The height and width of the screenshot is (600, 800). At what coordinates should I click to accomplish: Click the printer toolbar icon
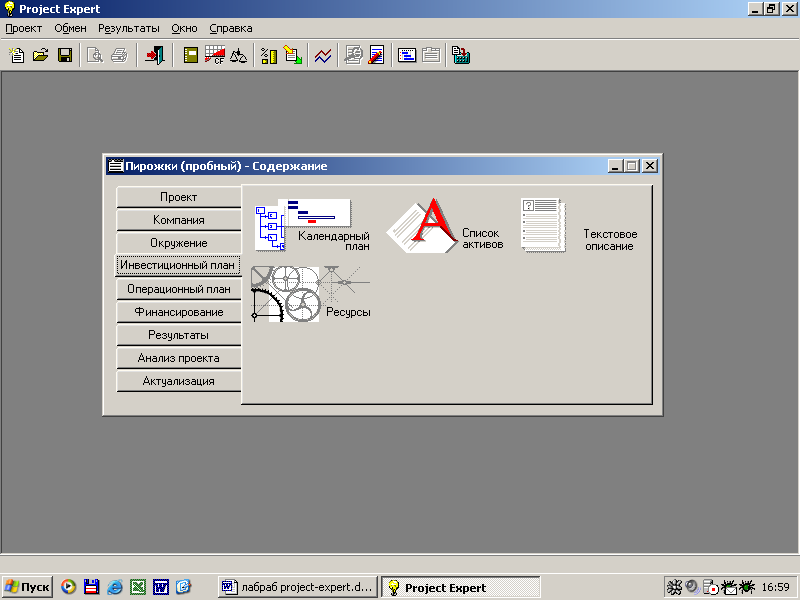click(119, 55)
